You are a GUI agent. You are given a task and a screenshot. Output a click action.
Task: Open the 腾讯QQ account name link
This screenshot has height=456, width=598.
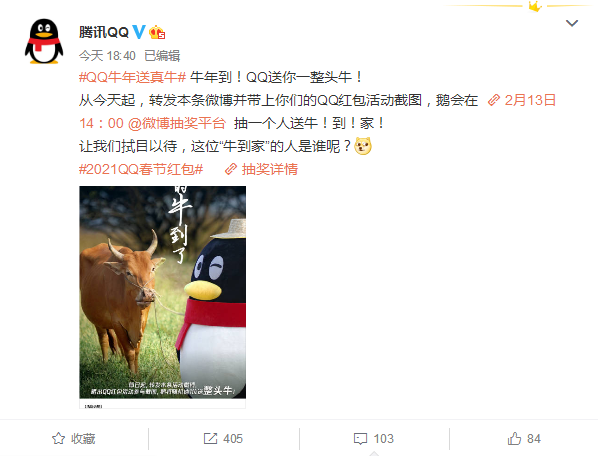point(104,32)
